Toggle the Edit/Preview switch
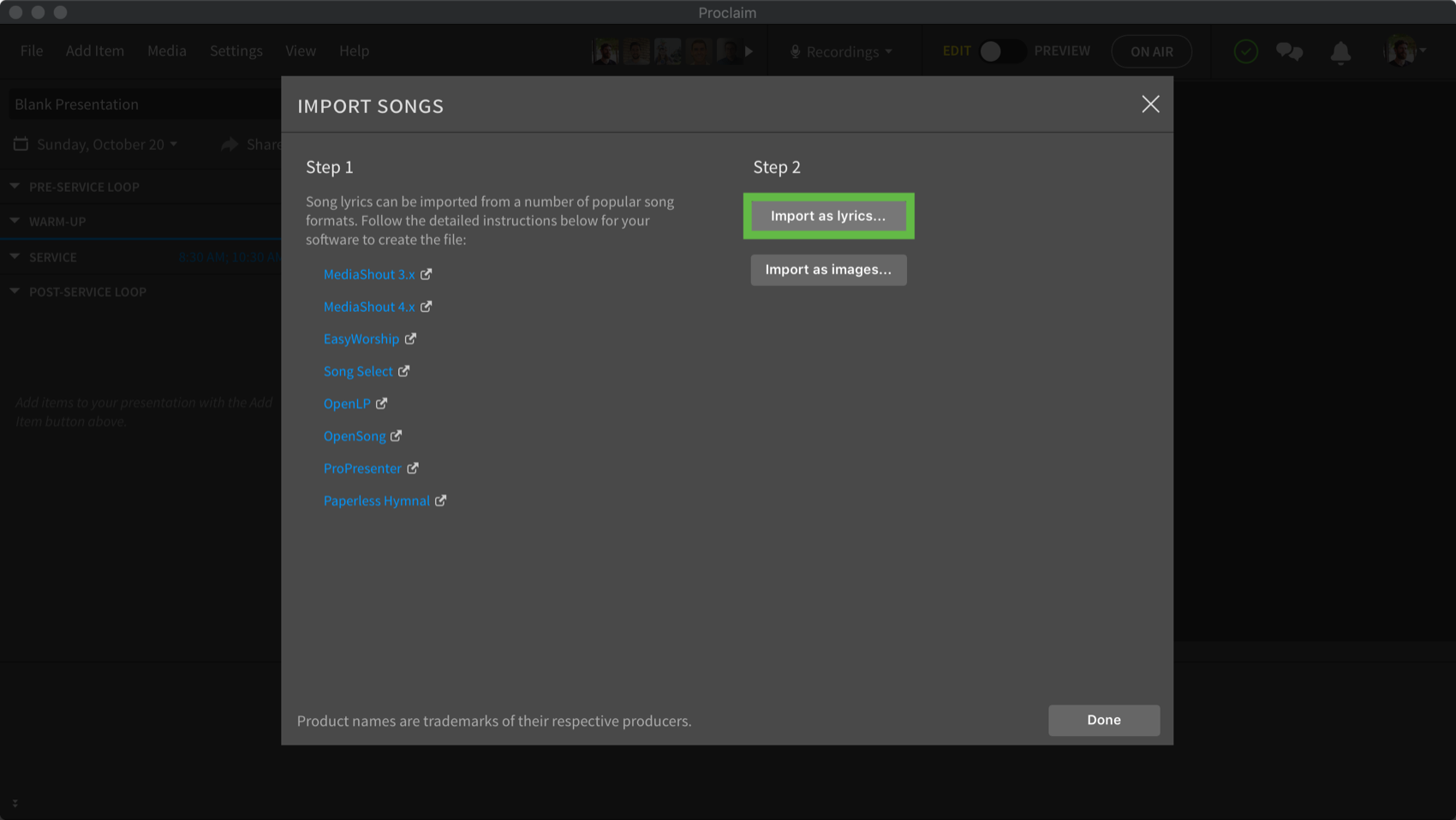Image resolution: width=1456 pixels, height=820 pixels. (x=1001, y=51)
